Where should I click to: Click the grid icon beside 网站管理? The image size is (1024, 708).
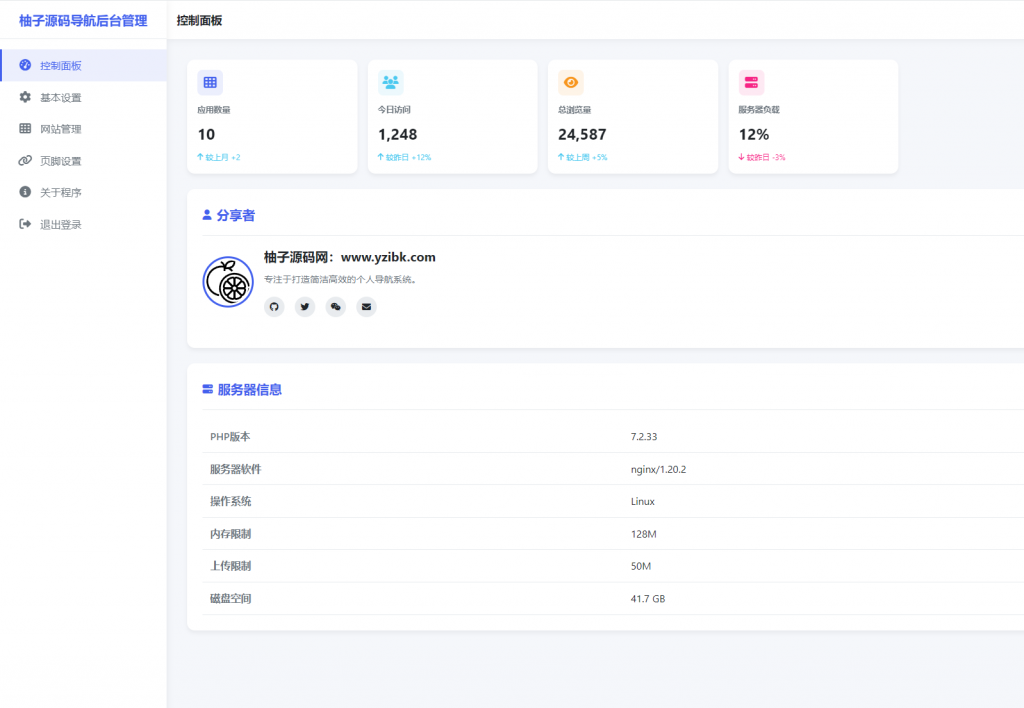24,128
